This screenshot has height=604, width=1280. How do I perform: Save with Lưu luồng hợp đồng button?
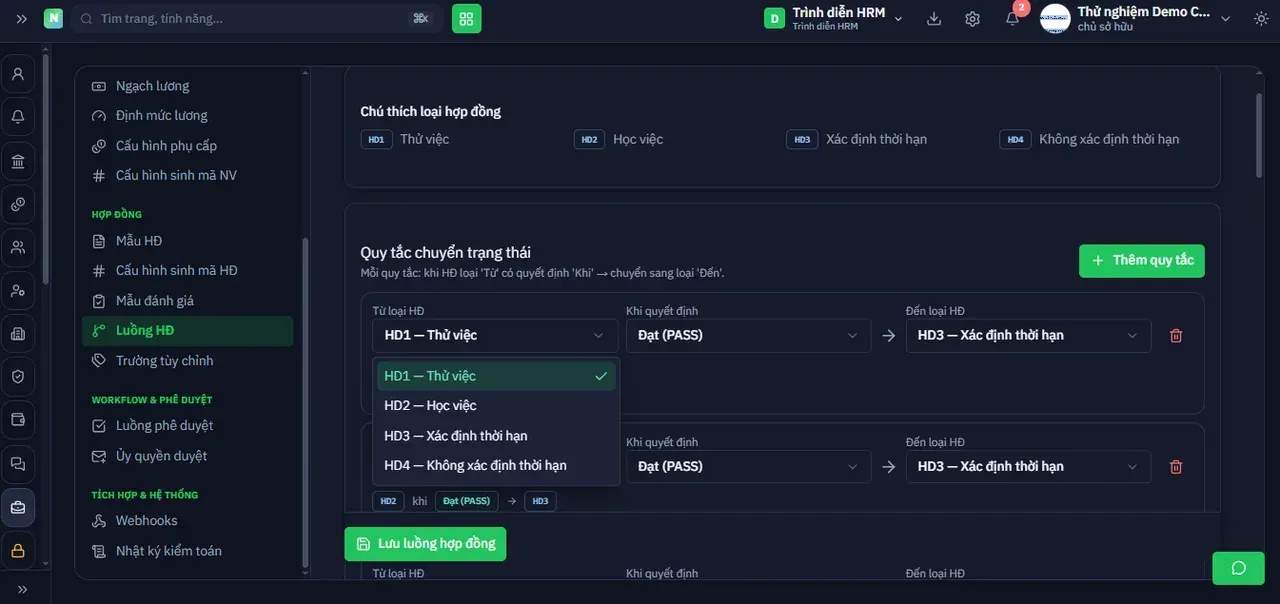tap(425, 544)
